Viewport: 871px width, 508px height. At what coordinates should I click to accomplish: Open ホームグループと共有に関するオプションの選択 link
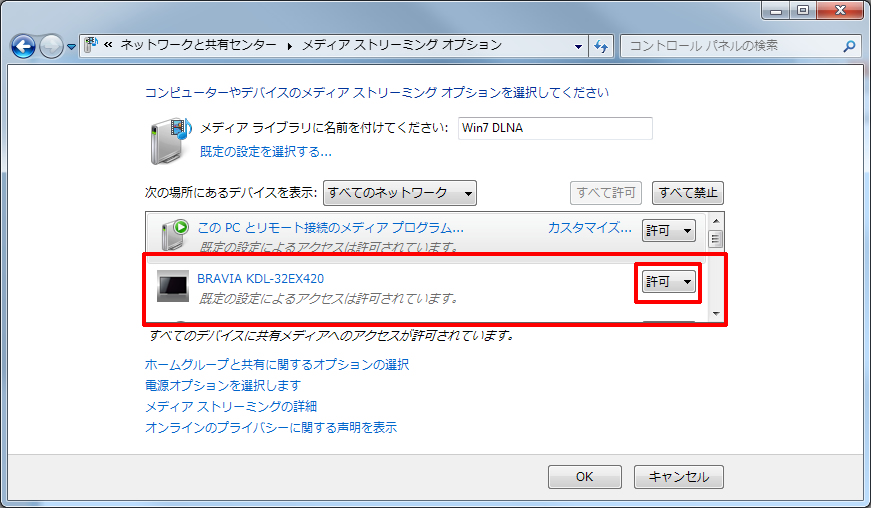(277, 364)
